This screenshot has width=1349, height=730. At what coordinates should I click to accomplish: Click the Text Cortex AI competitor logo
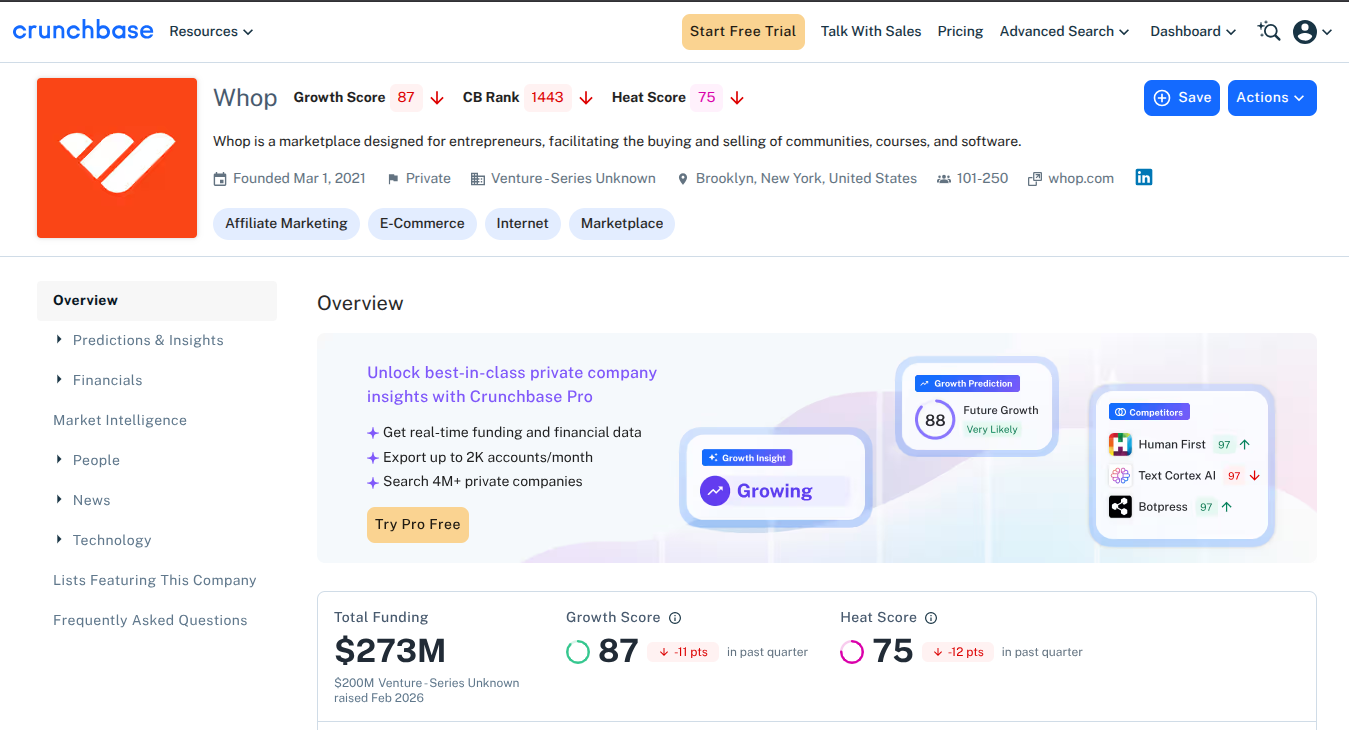click(1120, 475)
